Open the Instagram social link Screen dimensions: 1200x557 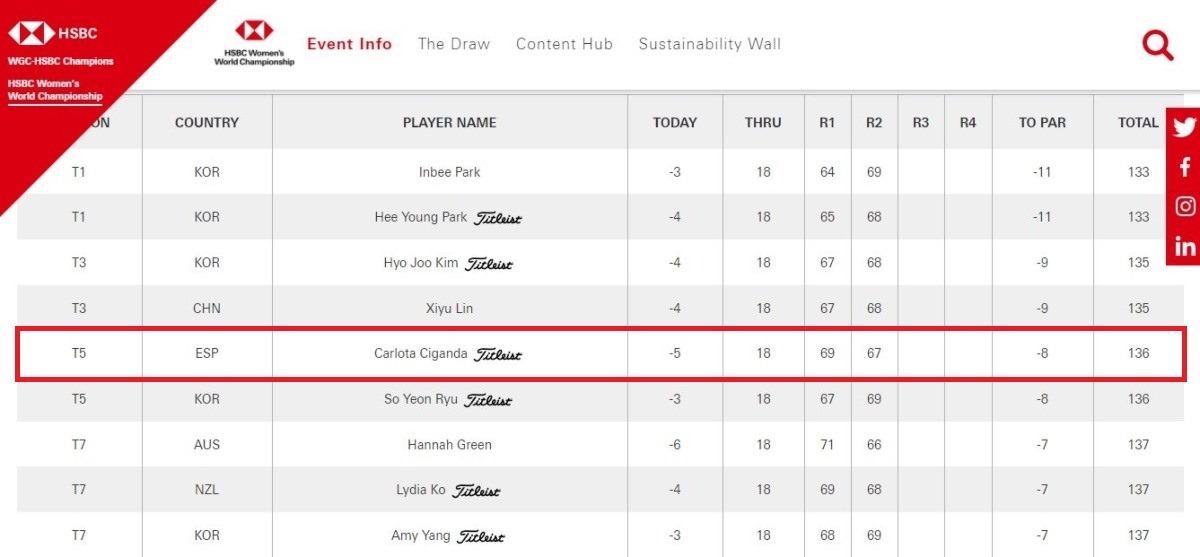coord(1185,207)
